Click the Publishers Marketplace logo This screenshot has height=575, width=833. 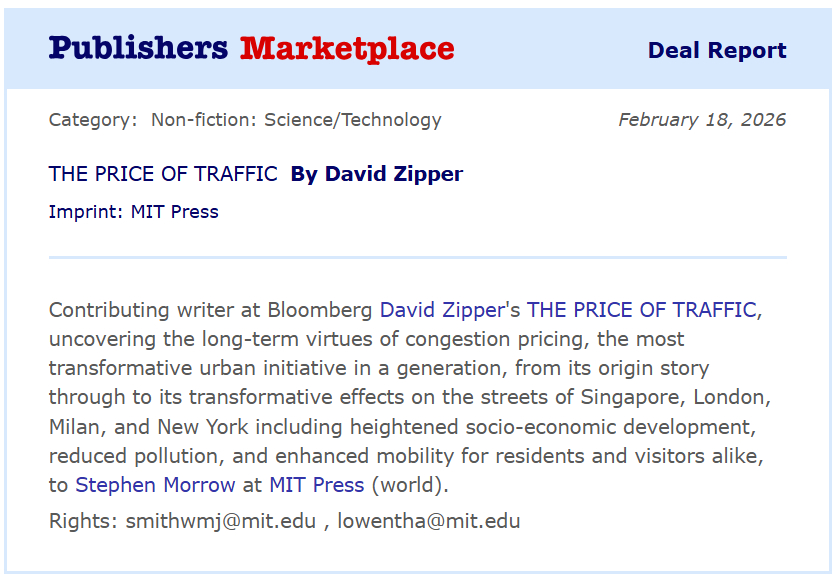pos(251,48)
